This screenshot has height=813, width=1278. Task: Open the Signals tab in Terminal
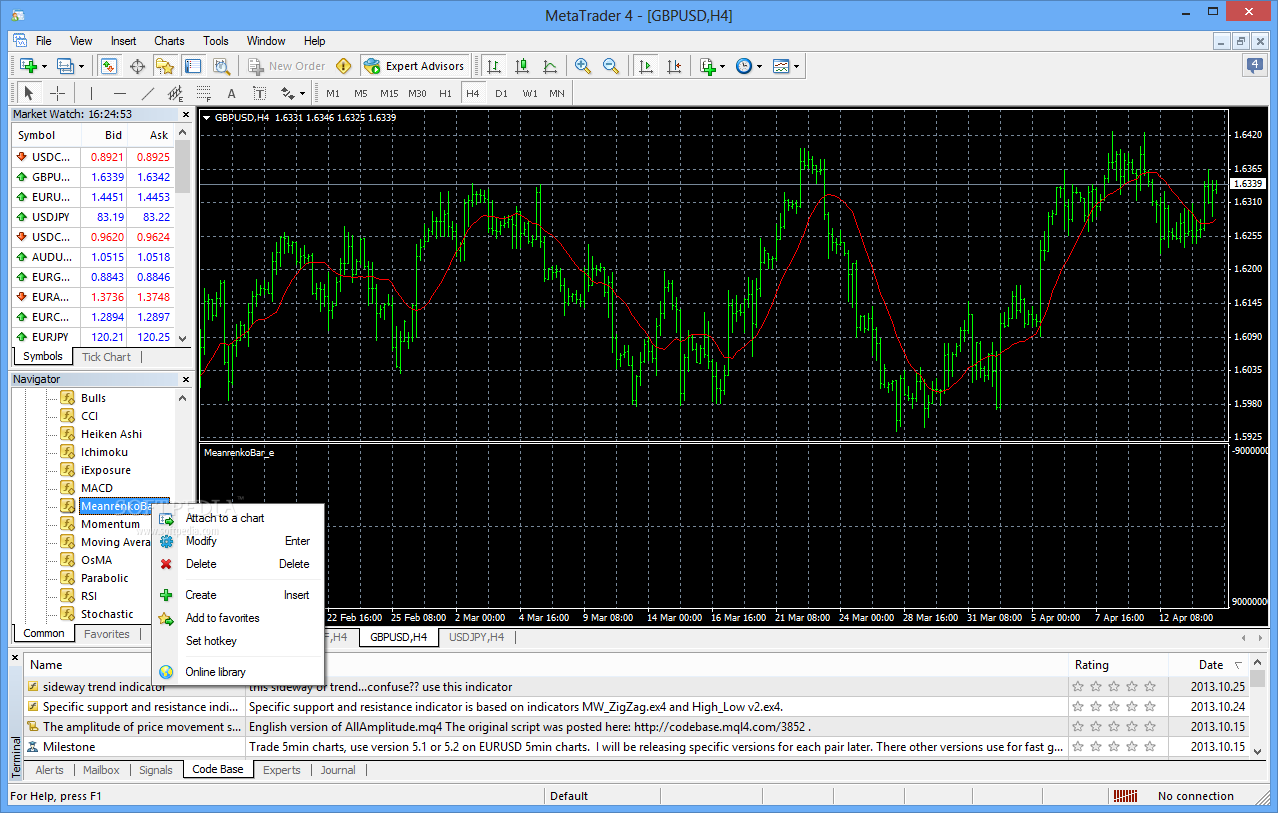pos(156,770)
